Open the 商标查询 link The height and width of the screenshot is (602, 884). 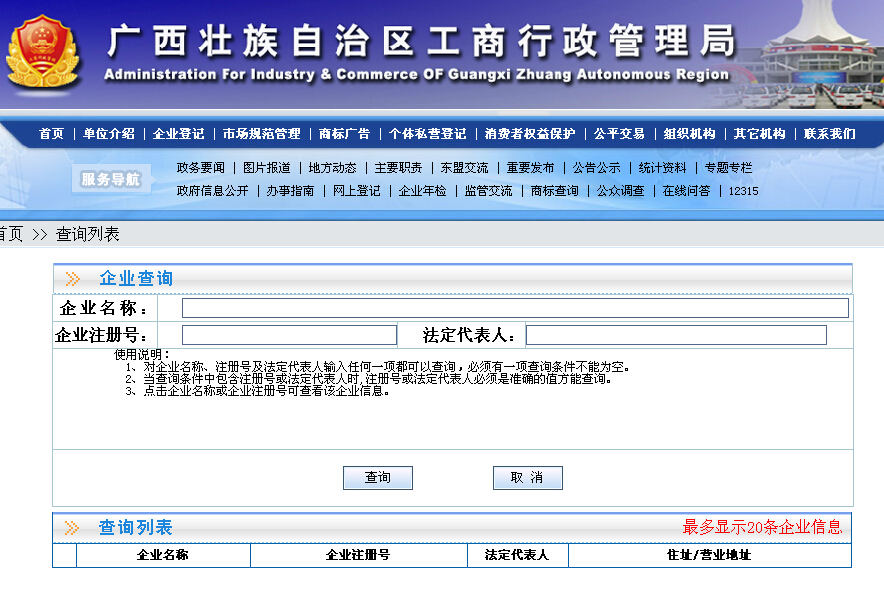pyautogui.click(x=554, y=191)
